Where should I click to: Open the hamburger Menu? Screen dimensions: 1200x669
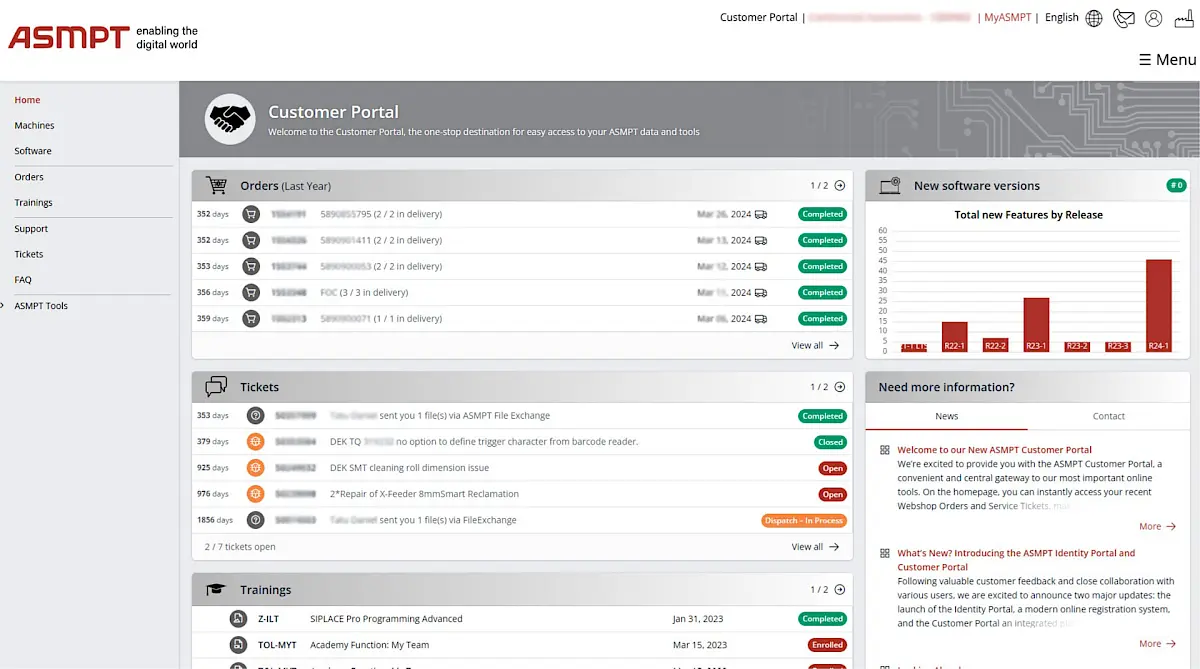pyautogui.click(x=1167, y=60)
